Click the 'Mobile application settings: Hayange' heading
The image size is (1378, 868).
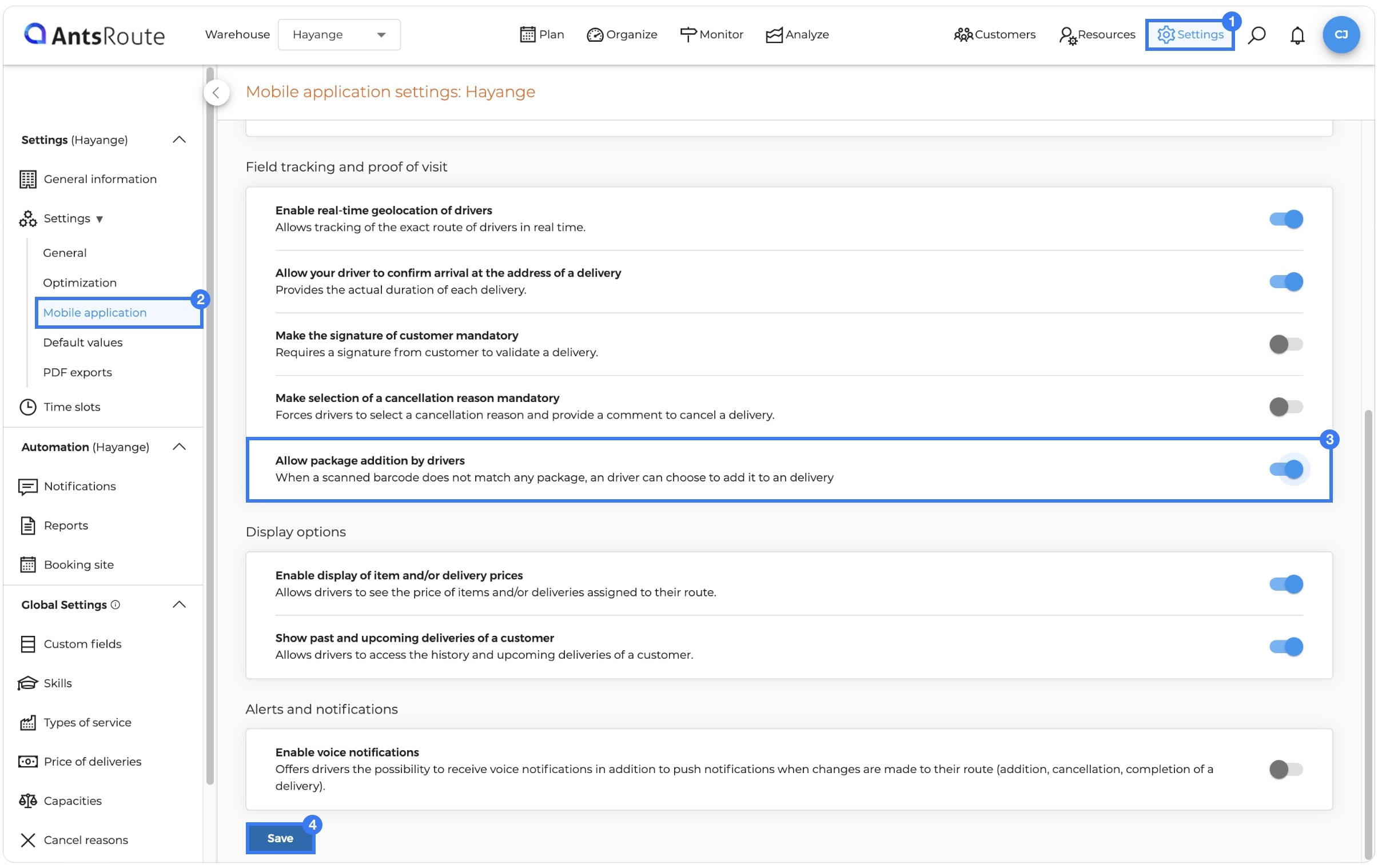click(391, 91)
